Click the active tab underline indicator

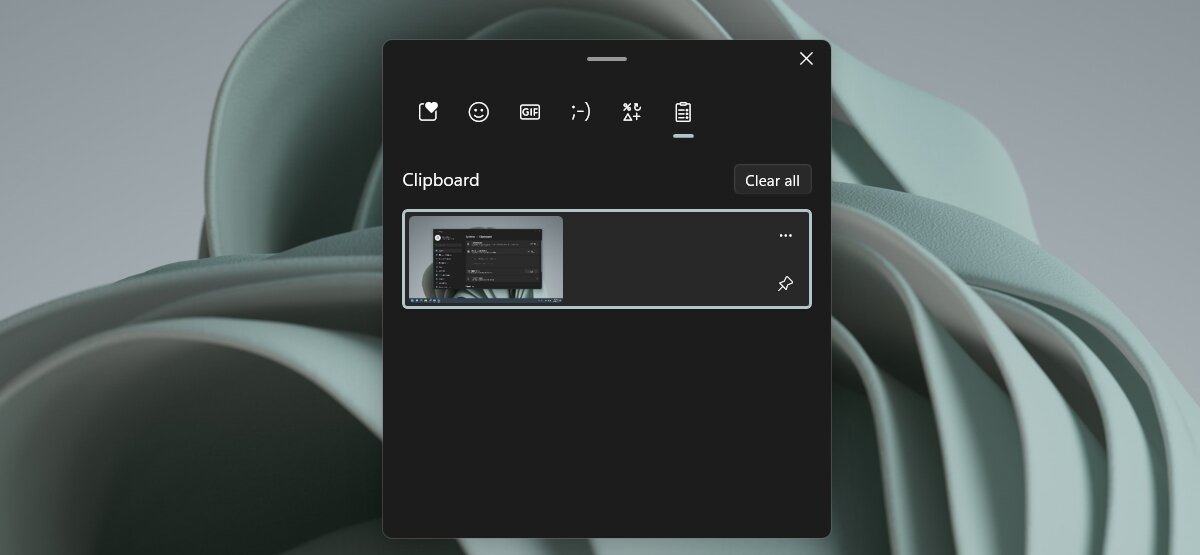click(x=683, y=135)
